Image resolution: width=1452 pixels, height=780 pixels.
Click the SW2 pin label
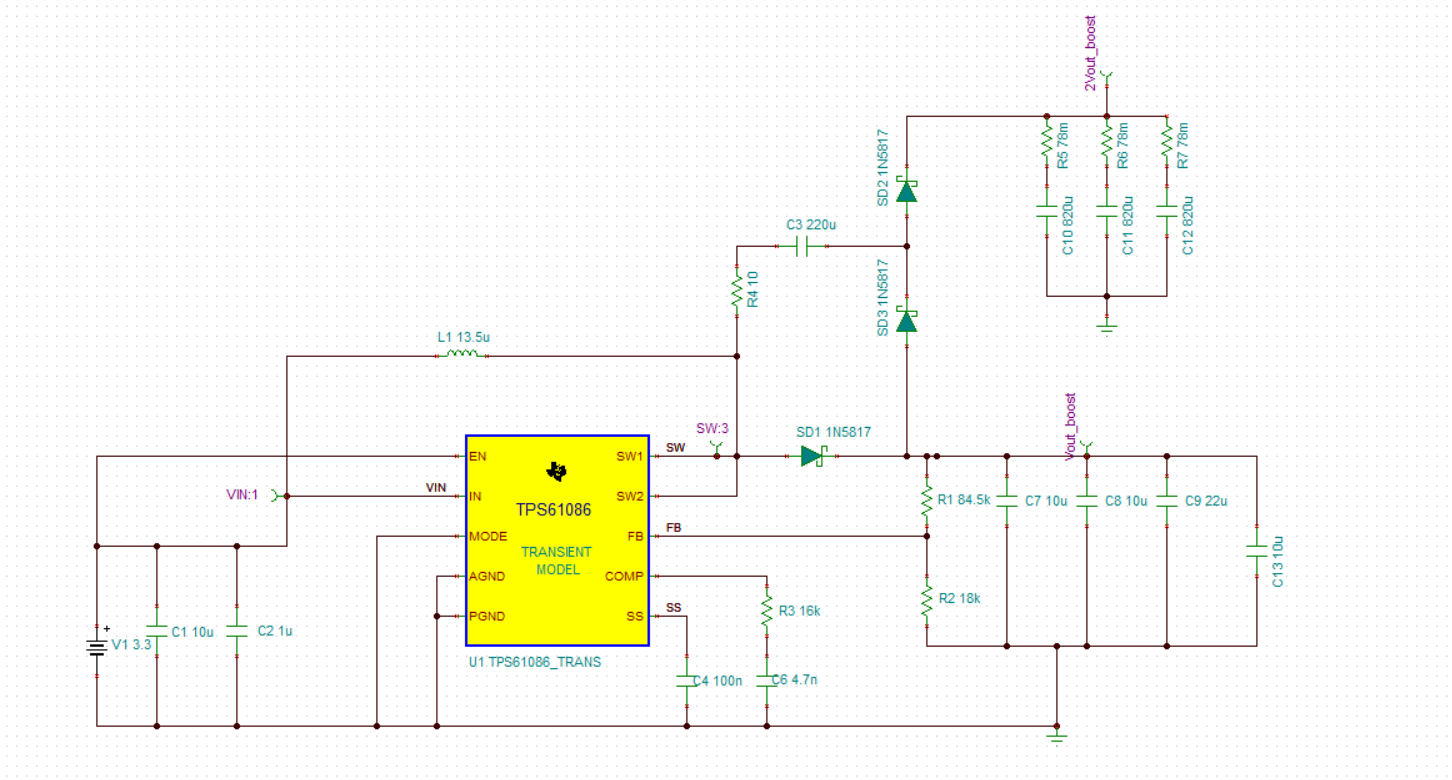[631, 496]
